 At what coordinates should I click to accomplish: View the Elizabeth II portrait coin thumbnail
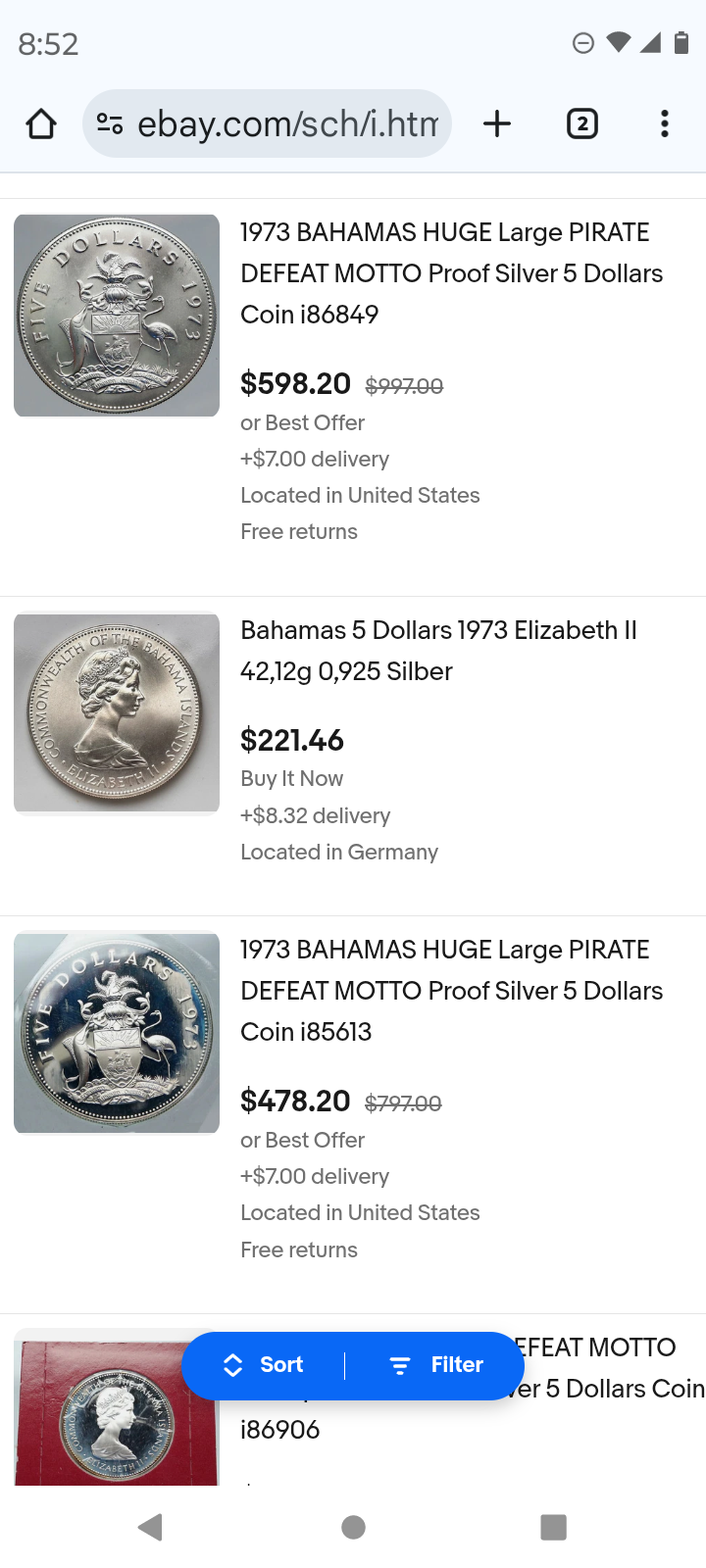click(x=117, y=713)
